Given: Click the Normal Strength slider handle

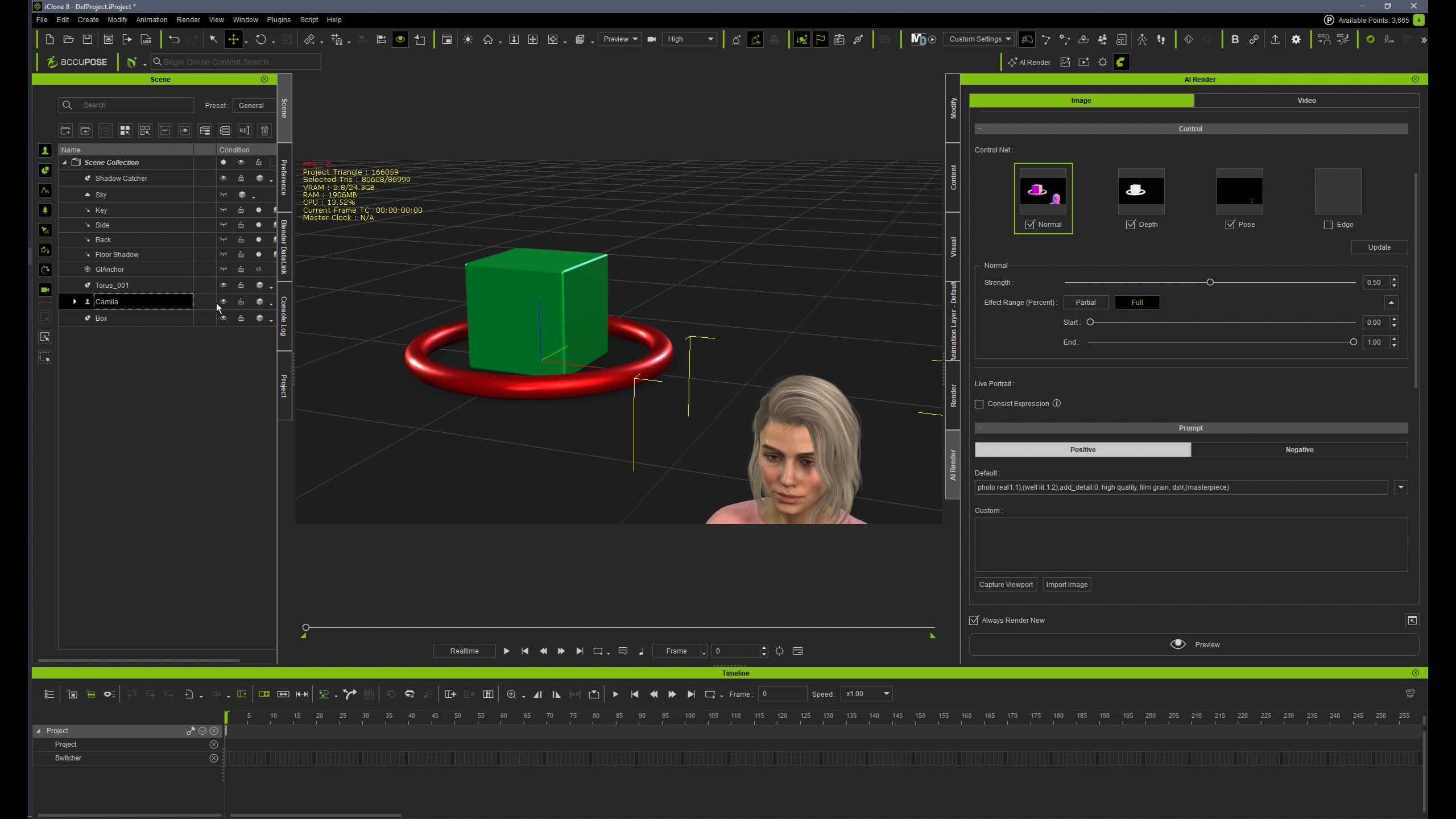Looking at the screenshot, I should 1210,282.
